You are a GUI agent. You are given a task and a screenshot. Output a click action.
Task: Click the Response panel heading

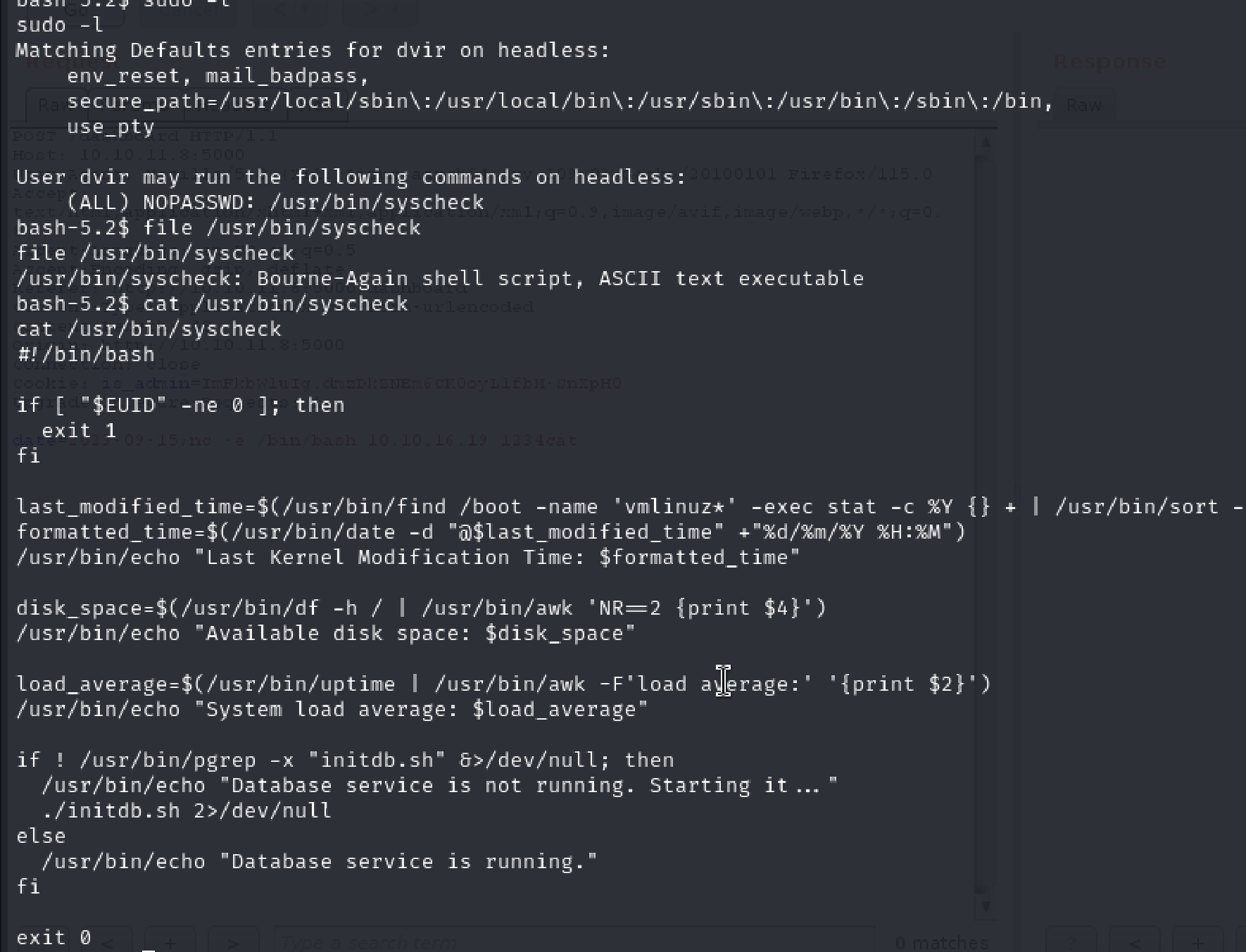tap(1109, 62)
